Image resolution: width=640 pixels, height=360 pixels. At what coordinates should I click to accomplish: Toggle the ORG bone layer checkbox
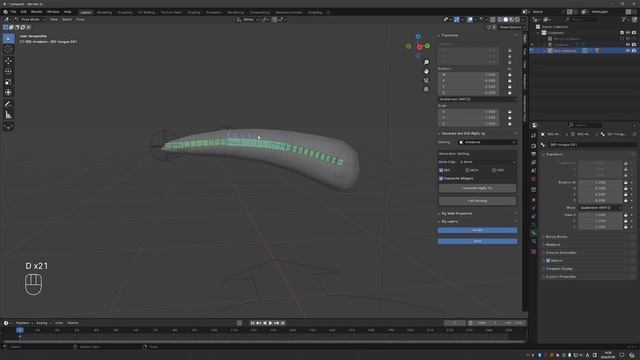pyautogui.click(x=494, y=170)
